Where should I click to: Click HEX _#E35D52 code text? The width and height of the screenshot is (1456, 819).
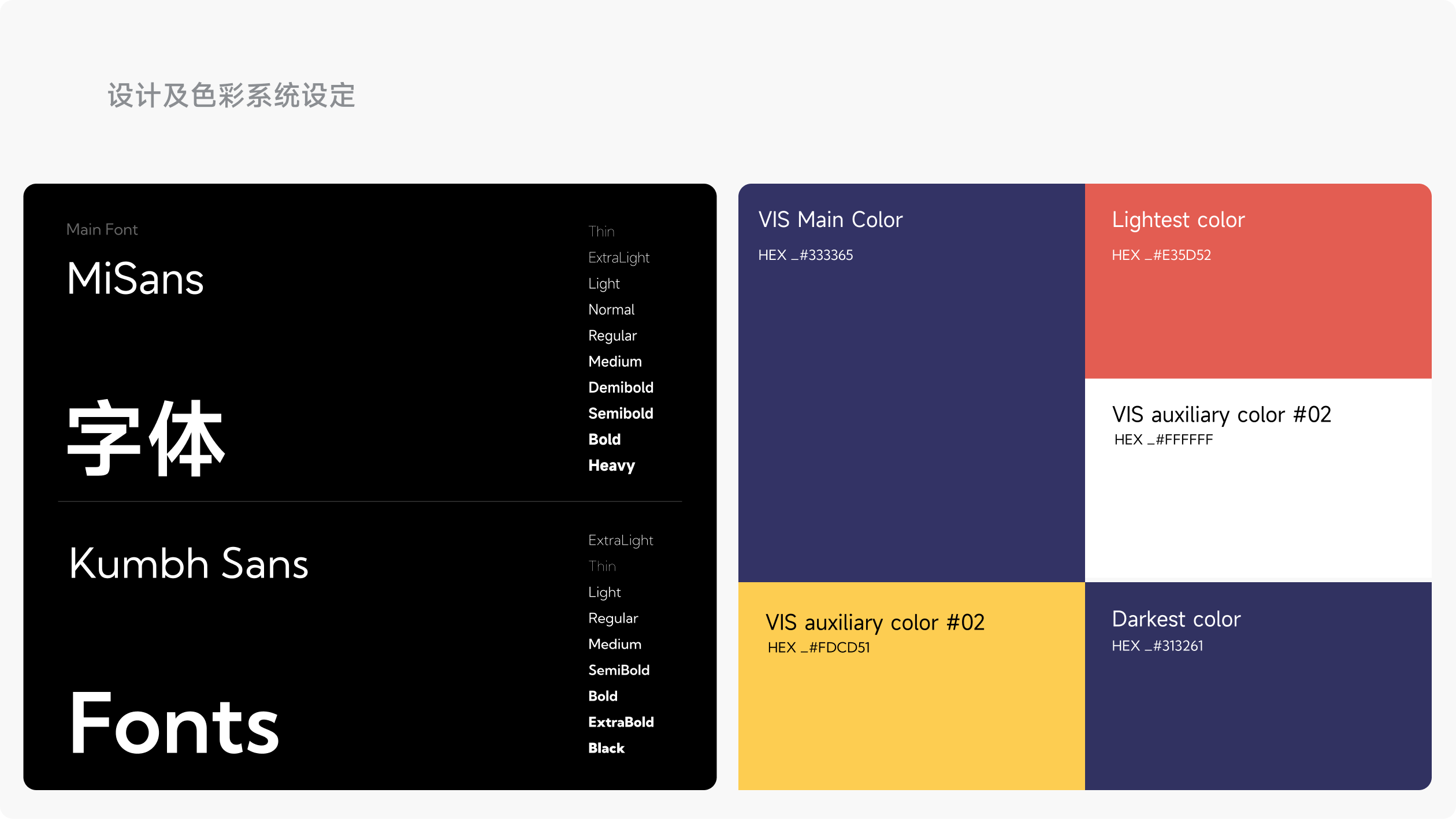(1161, 255)
